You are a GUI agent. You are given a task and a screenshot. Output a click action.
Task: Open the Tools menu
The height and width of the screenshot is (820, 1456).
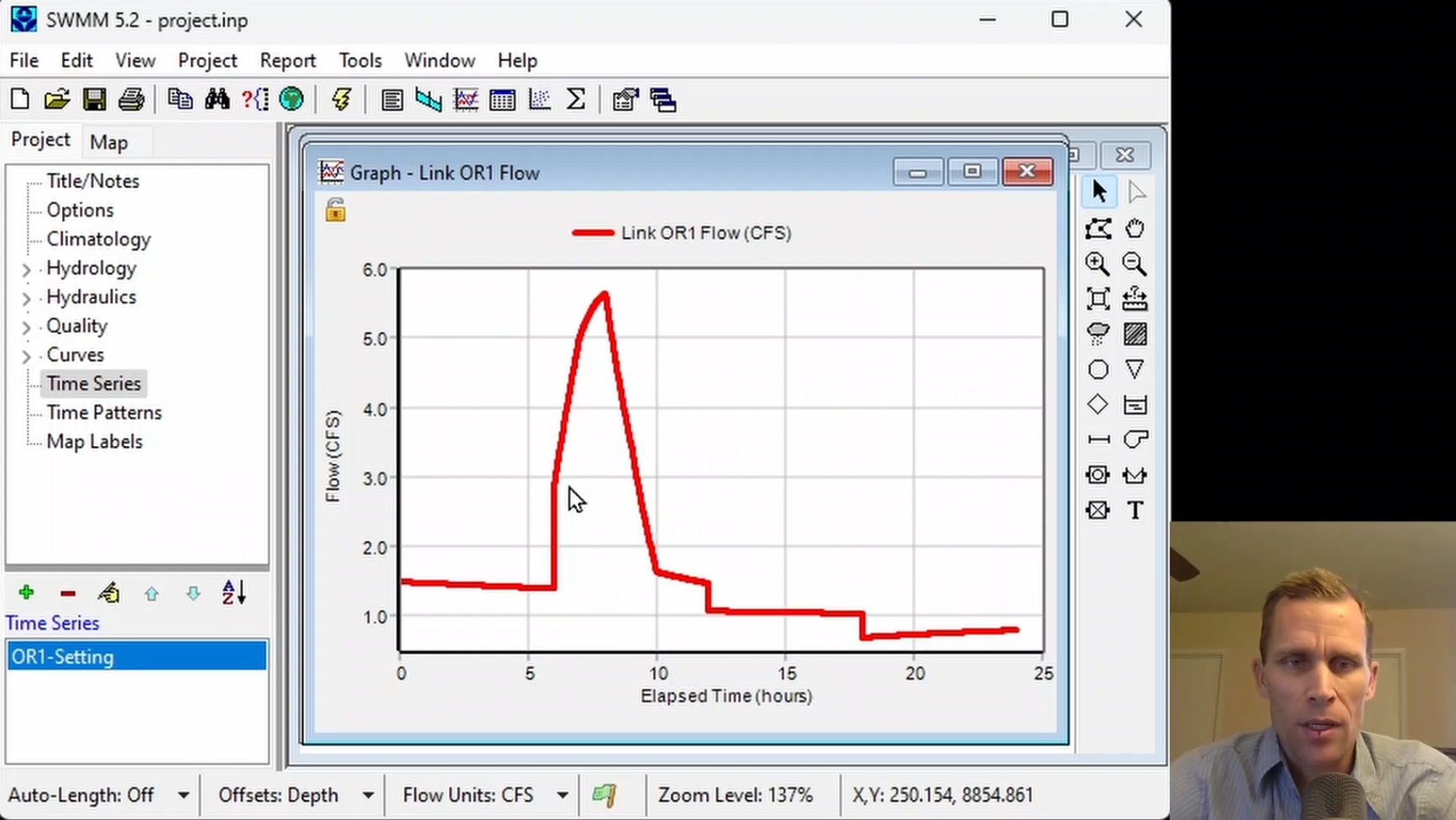(x=360, y=60)
